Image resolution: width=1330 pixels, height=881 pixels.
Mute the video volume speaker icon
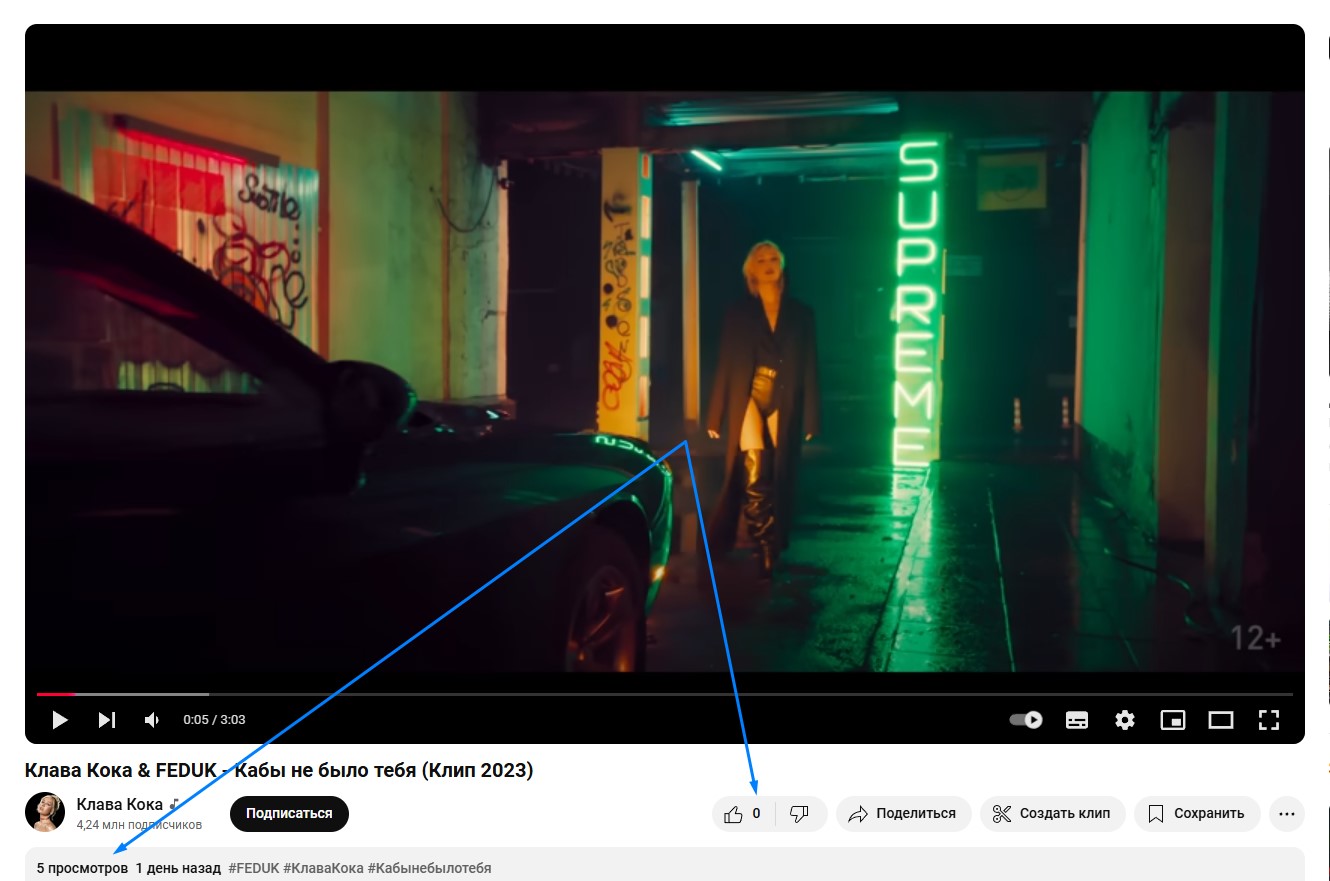click(x=152, y=719)
